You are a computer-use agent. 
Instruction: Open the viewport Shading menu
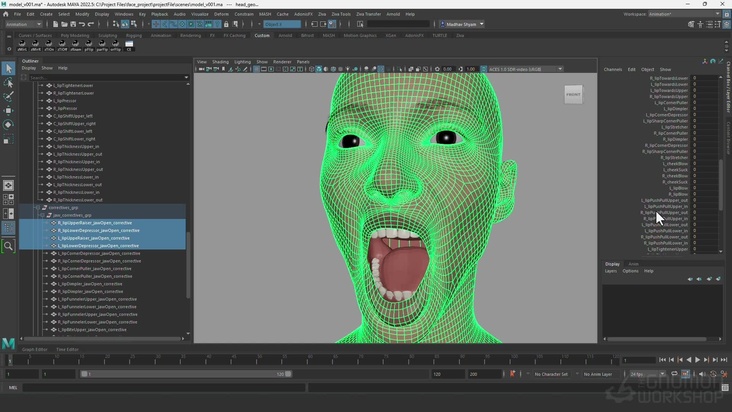220,62
